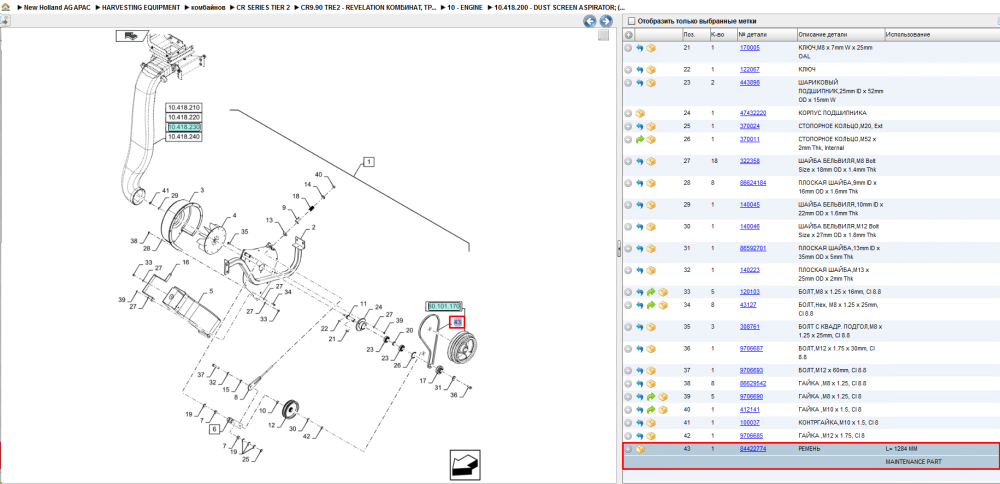Viewport: 1000px width, 484px height.
Task: Select callout 43 on the diagram
Action: pyautogui.click(x=457, y=322)
